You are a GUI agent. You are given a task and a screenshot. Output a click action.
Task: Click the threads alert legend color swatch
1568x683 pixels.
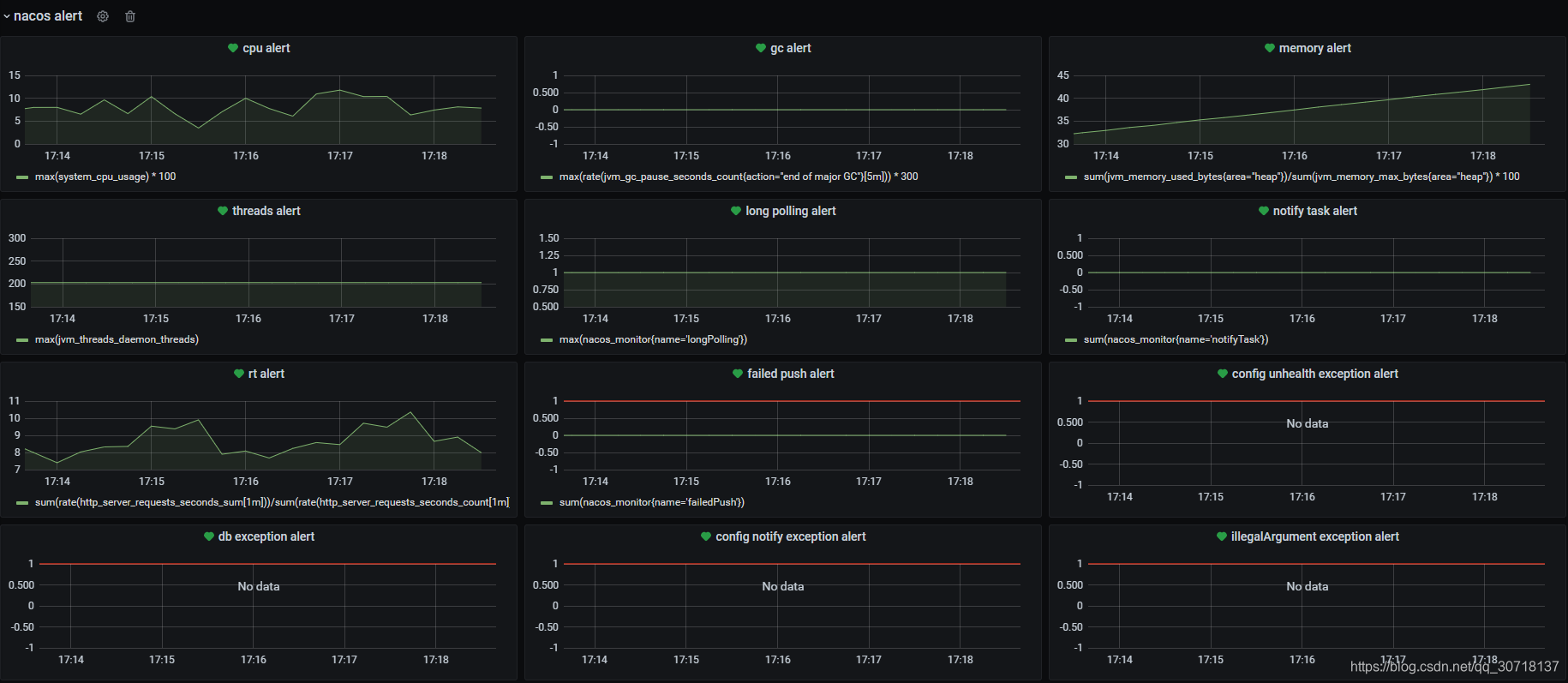coord(22,340)
